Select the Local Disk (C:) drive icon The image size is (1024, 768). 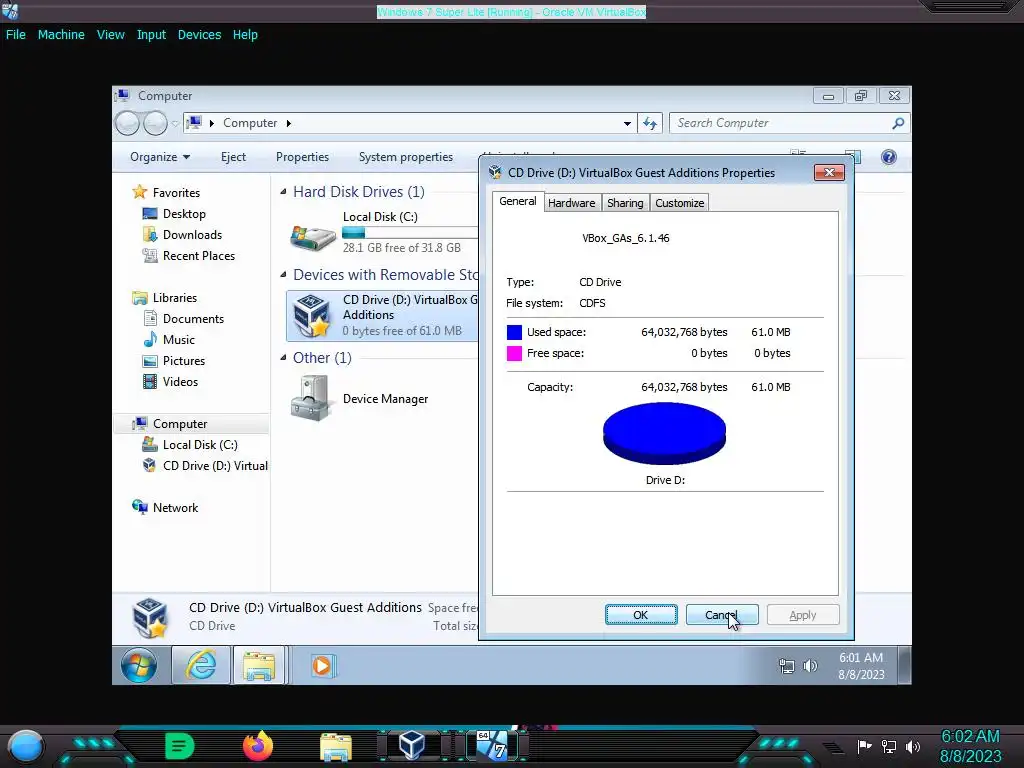[313, 236]
